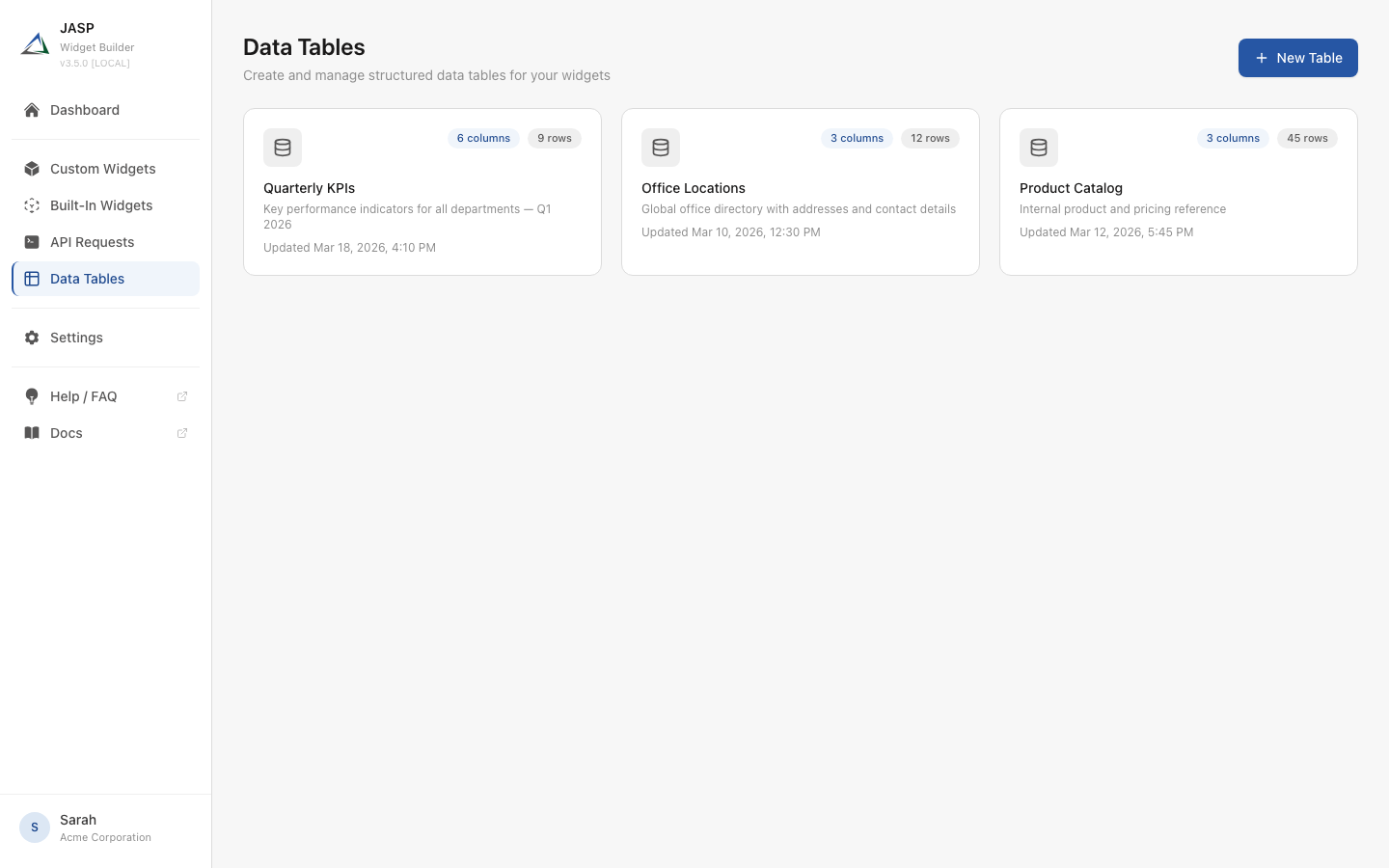This screenshot has height=868, width=1389.
Task: Click the Custom Widgets icon
Action: pyautogui.click(x=32, y=169)
